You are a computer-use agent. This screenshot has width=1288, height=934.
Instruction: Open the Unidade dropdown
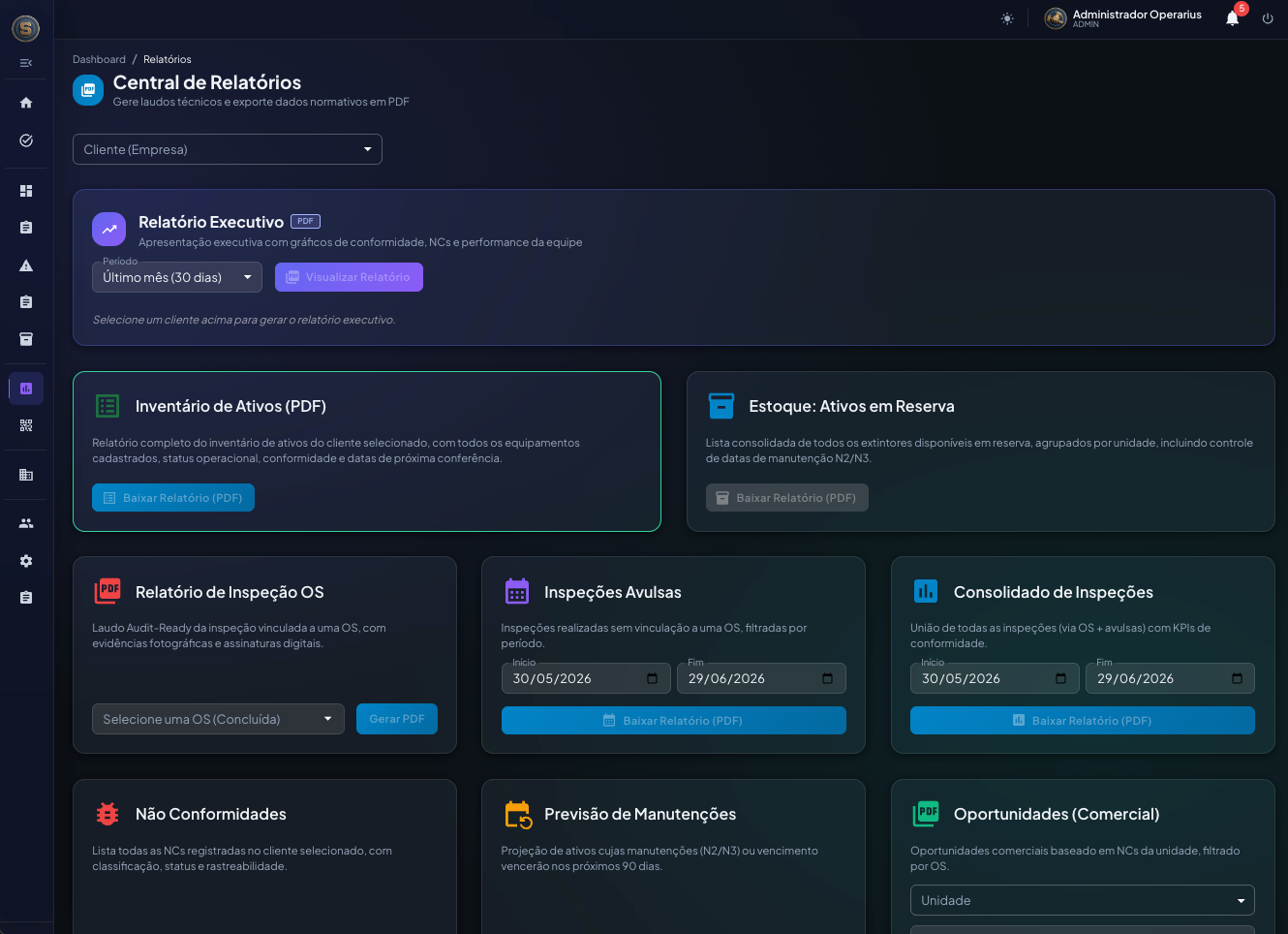1083,900
